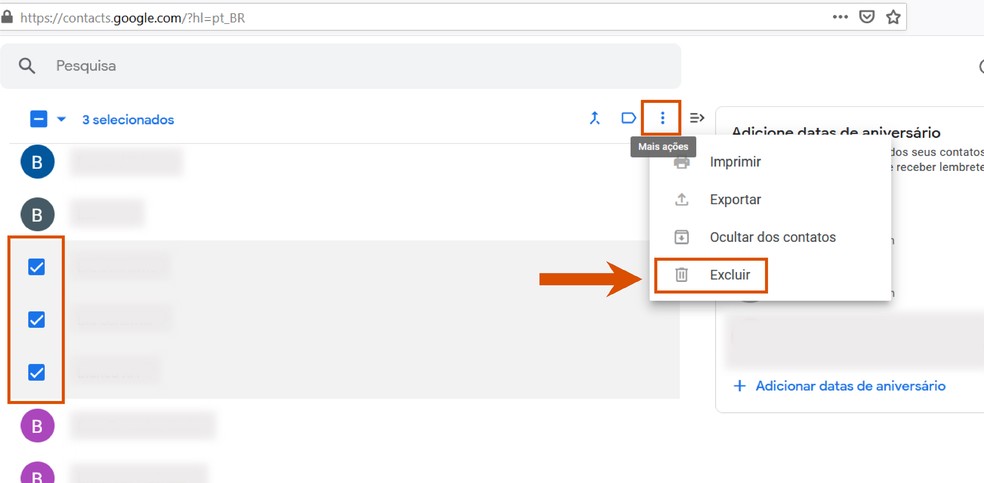Uncheck the first checked contact checkbox
984x483 pixels.
point(37,267)
